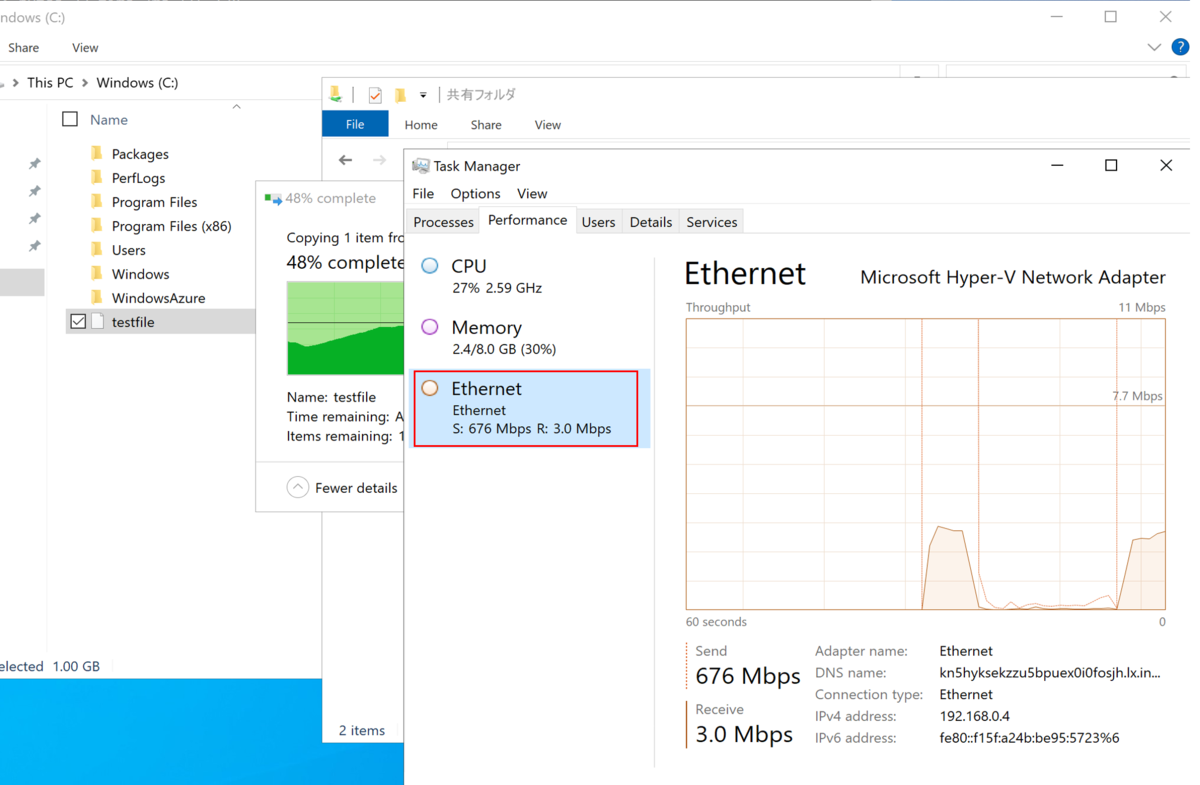Viewport: 1200px width, 785px height.
Task: Click the forward arrow in shared folder window
Action: click(379, 160)
